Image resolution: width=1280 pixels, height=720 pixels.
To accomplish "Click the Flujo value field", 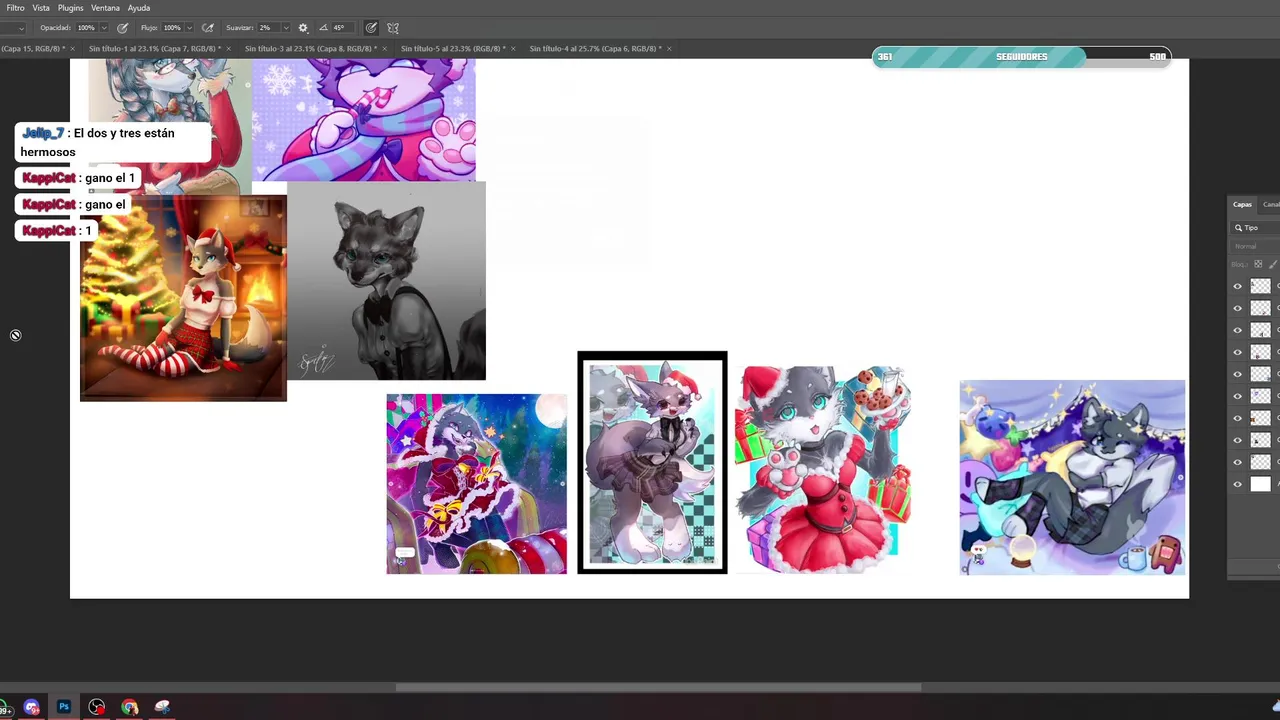I will [x=172, y=28].
